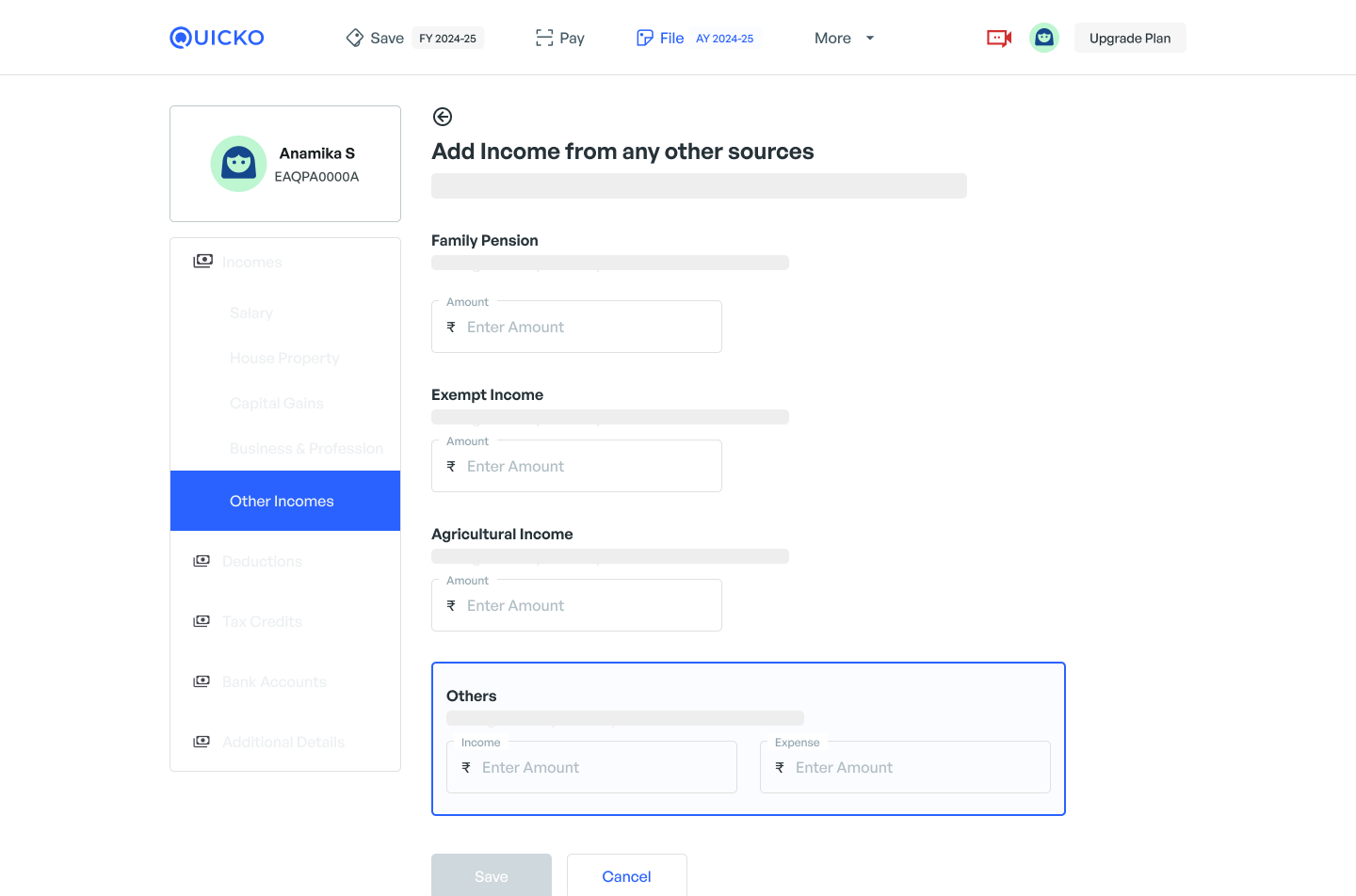The width and height of the screenshot is (1356, 896).
Task: Open the profile avatar in header
Action: [1043, 38]
